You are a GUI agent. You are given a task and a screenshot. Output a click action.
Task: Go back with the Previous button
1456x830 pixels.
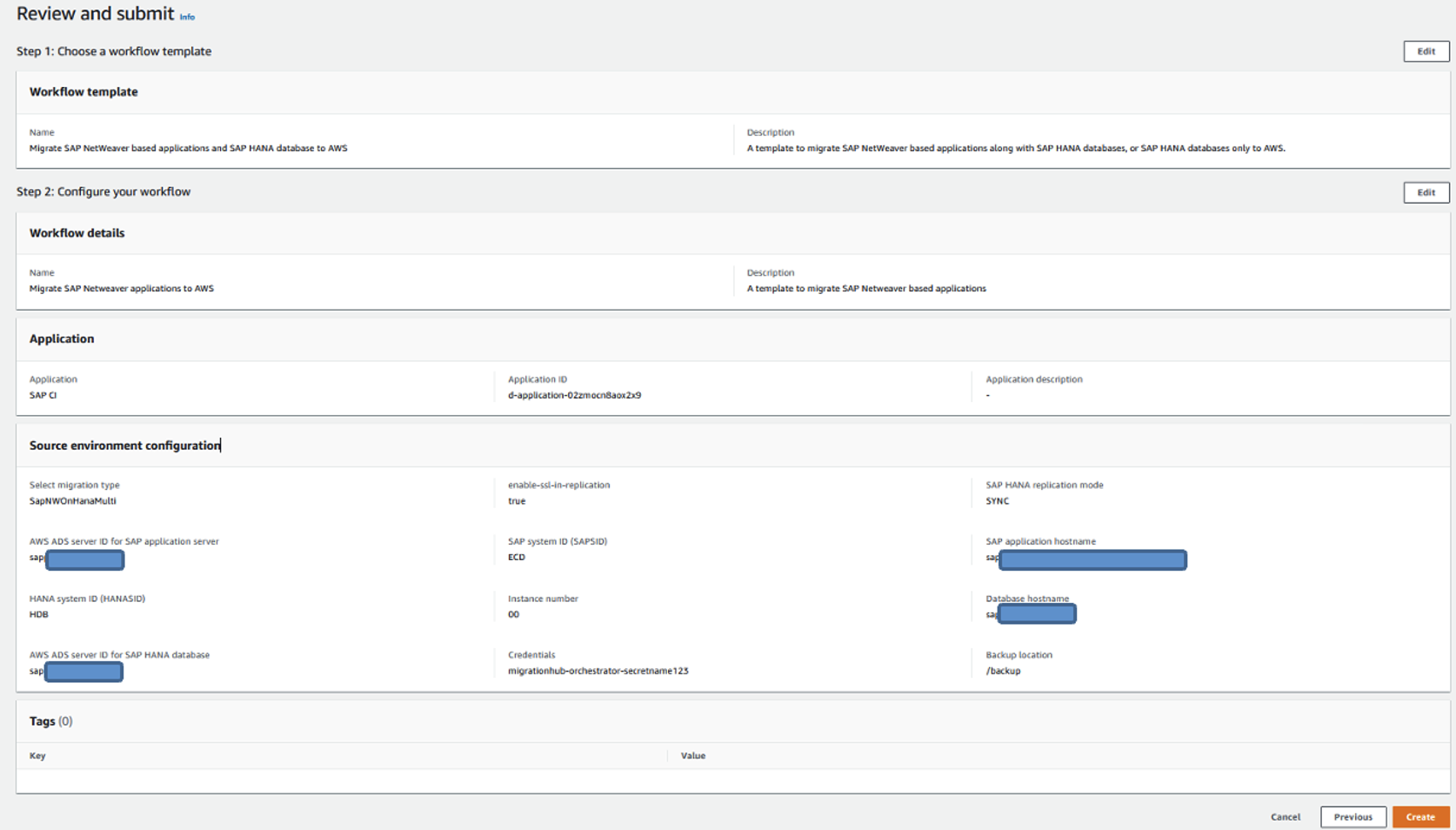[x=1352, y=817]
